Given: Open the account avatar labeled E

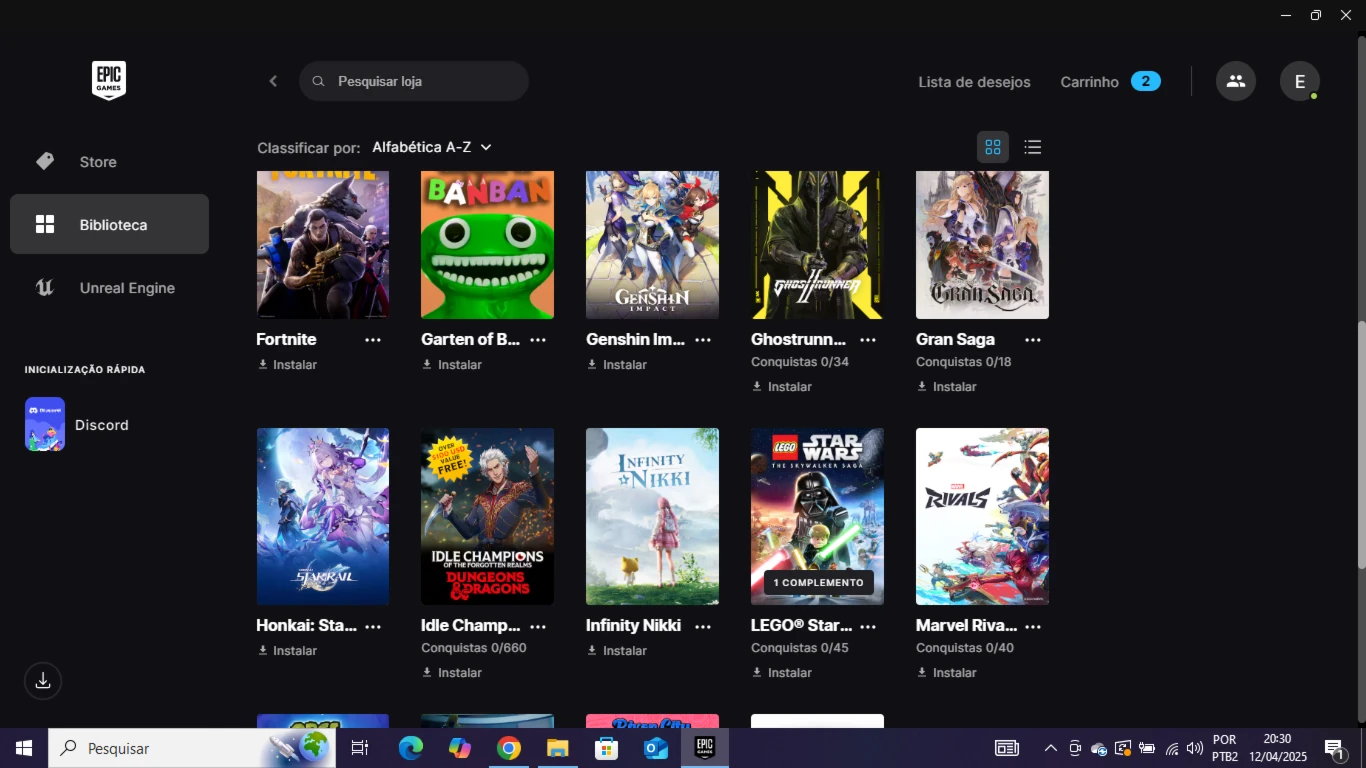Looking at the screenshot, I should [x=1300, y=81].
